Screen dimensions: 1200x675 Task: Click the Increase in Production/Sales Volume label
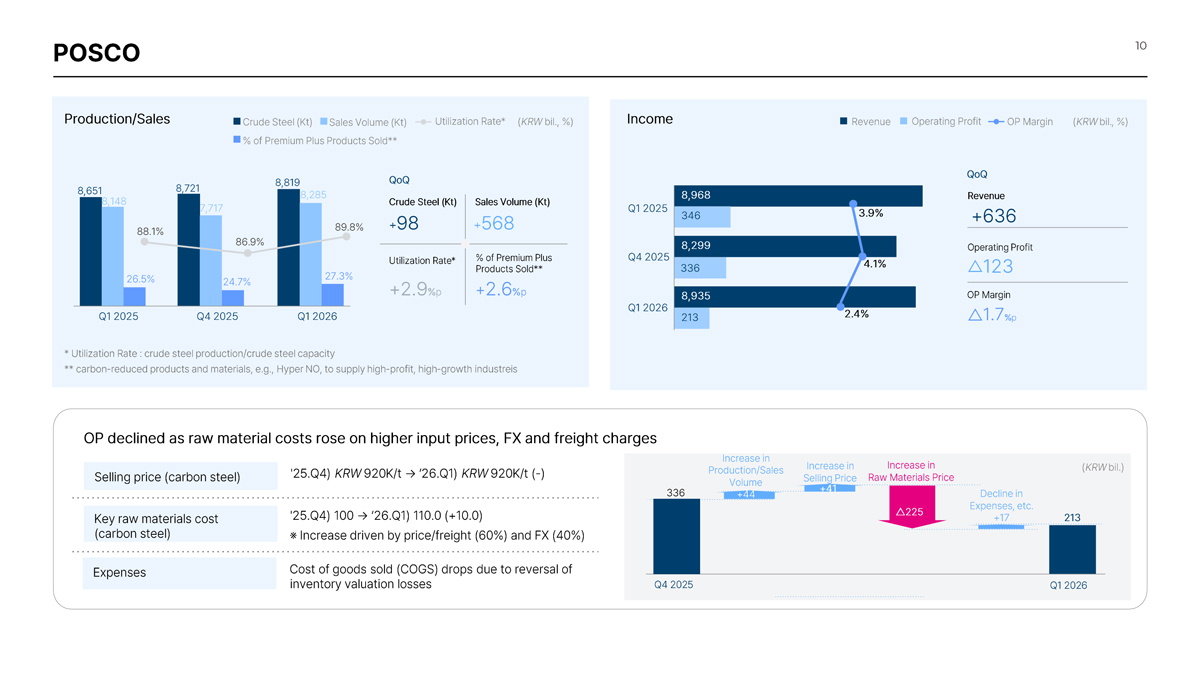(x=745, y=470)
